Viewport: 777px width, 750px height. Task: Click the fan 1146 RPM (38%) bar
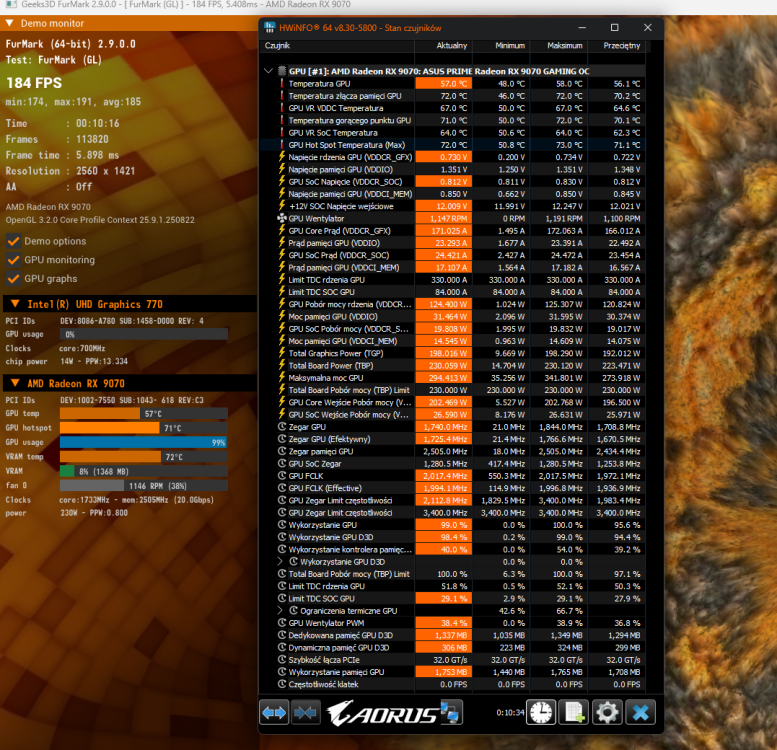tap(144, 485)
